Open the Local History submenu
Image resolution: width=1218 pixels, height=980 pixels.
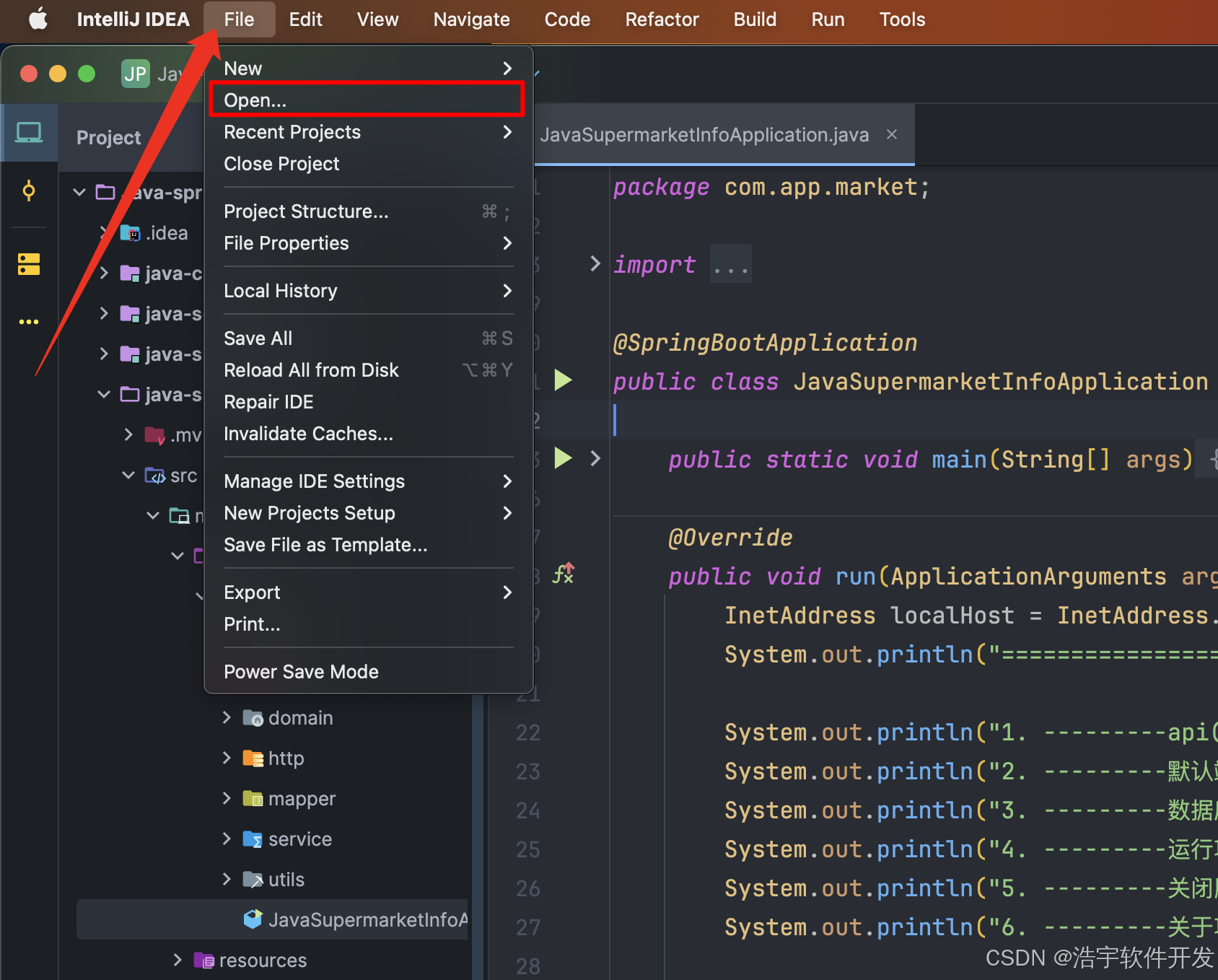tap(369, 291)
